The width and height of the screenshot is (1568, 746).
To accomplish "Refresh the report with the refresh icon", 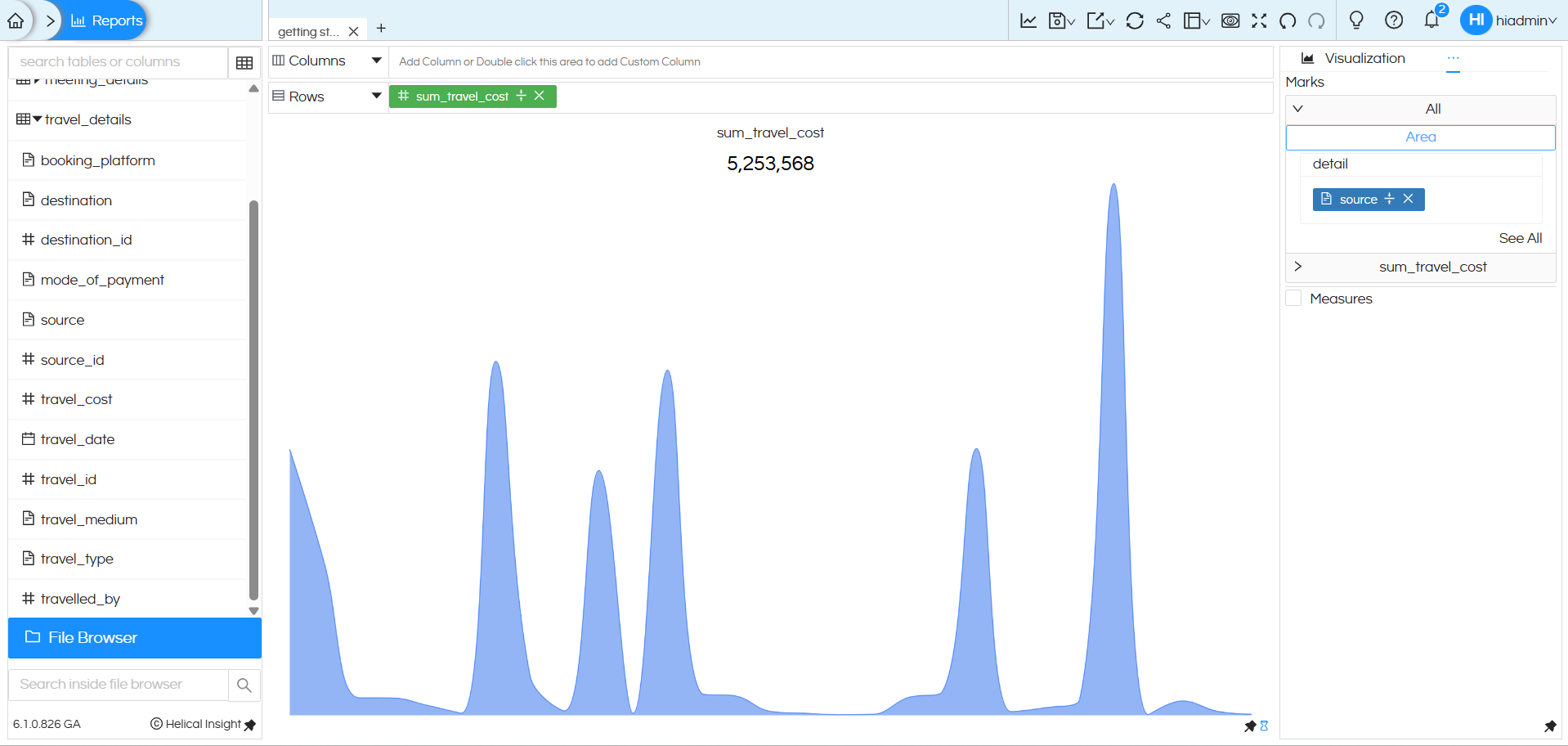I will (1134, 20).
